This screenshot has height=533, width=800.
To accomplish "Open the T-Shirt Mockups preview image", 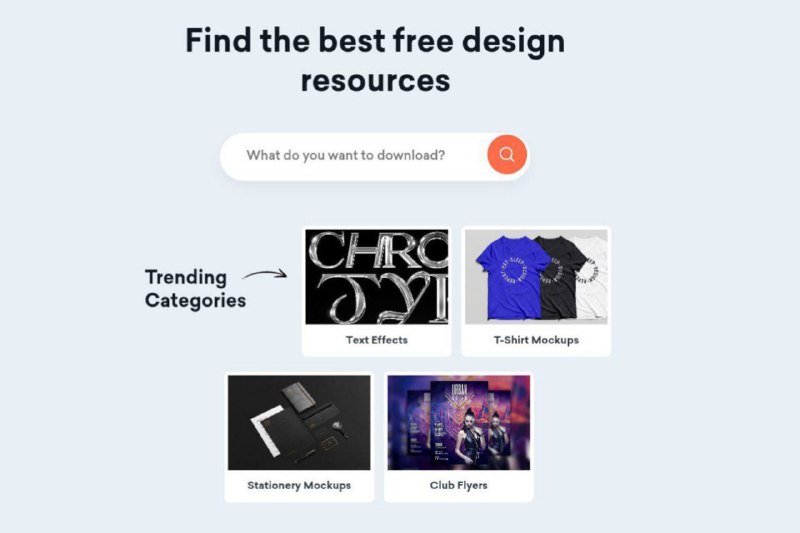I will (536, 276).
